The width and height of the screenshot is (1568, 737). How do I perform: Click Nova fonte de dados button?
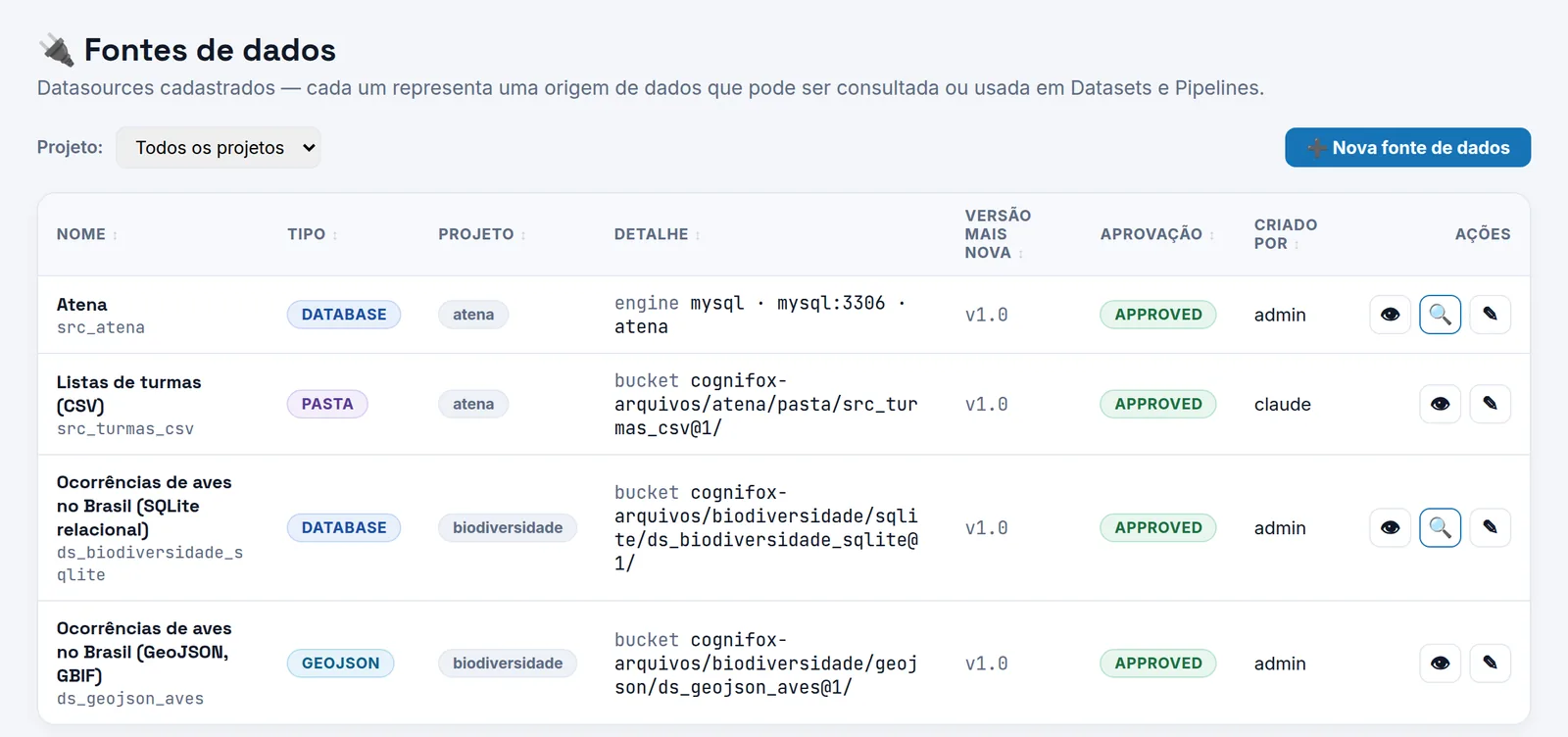[1407, 148]
